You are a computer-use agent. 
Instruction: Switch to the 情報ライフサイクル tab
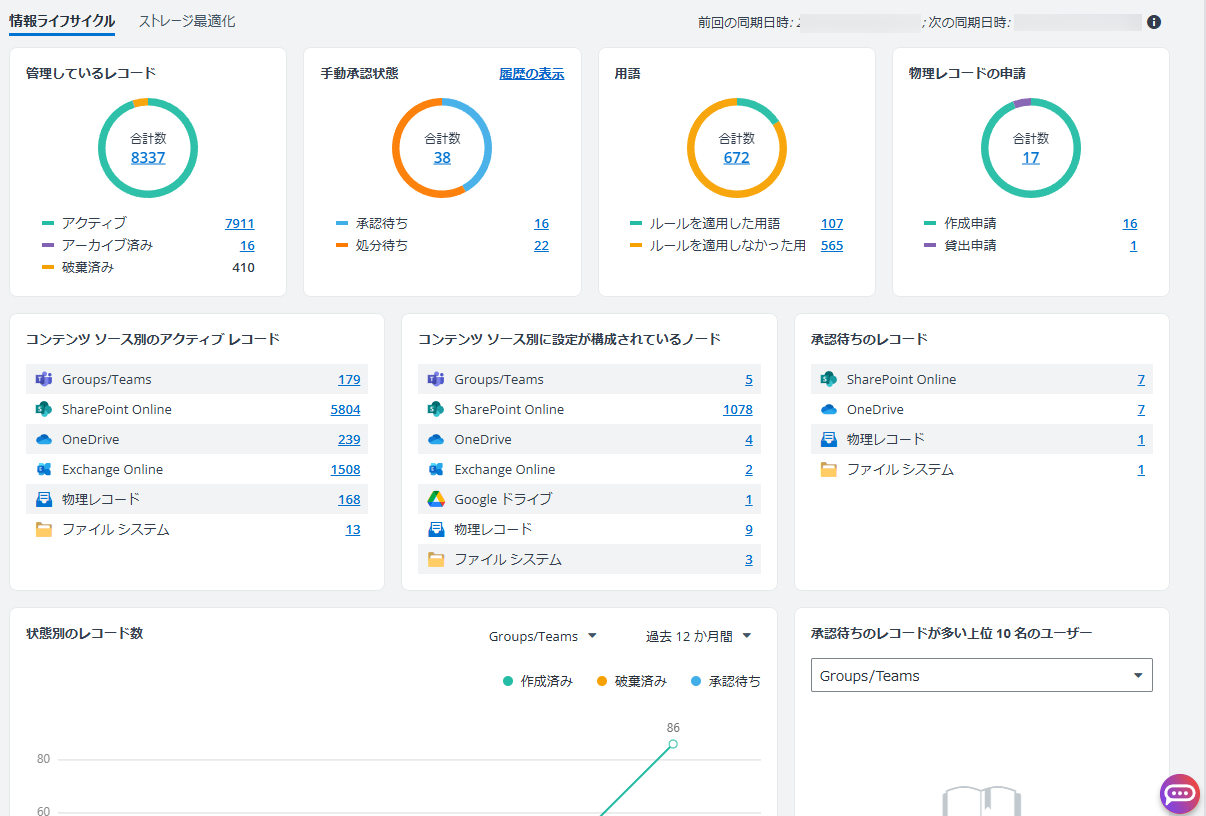[62, 21]
